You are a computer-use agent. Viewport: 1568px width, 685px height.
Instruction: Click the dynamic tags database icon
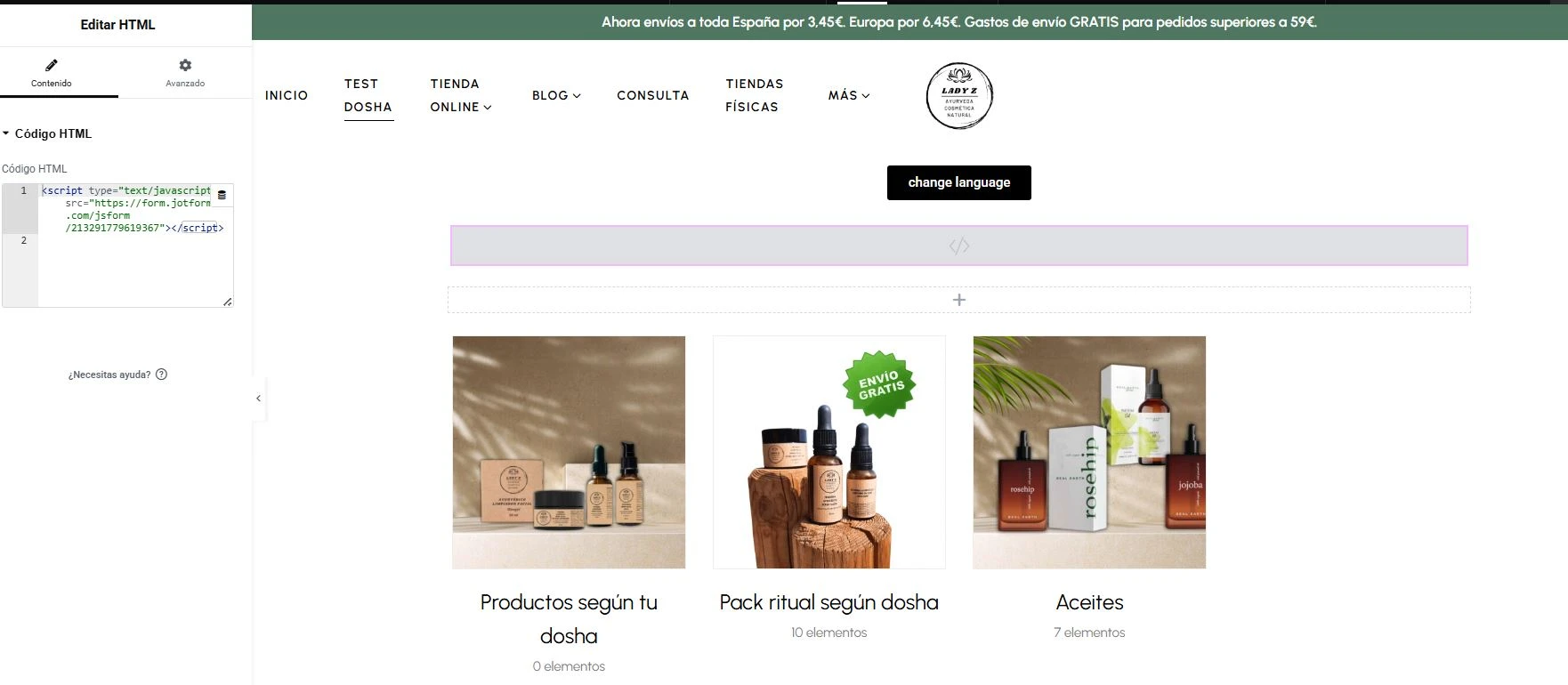coord(222,195)
